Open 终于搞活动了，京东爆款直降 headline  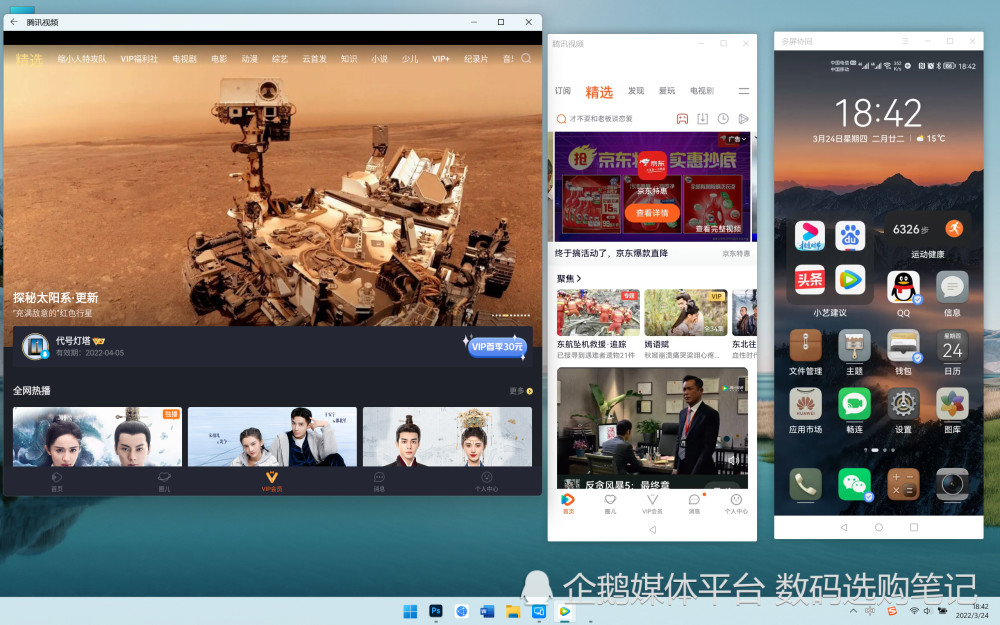point(611,253)
